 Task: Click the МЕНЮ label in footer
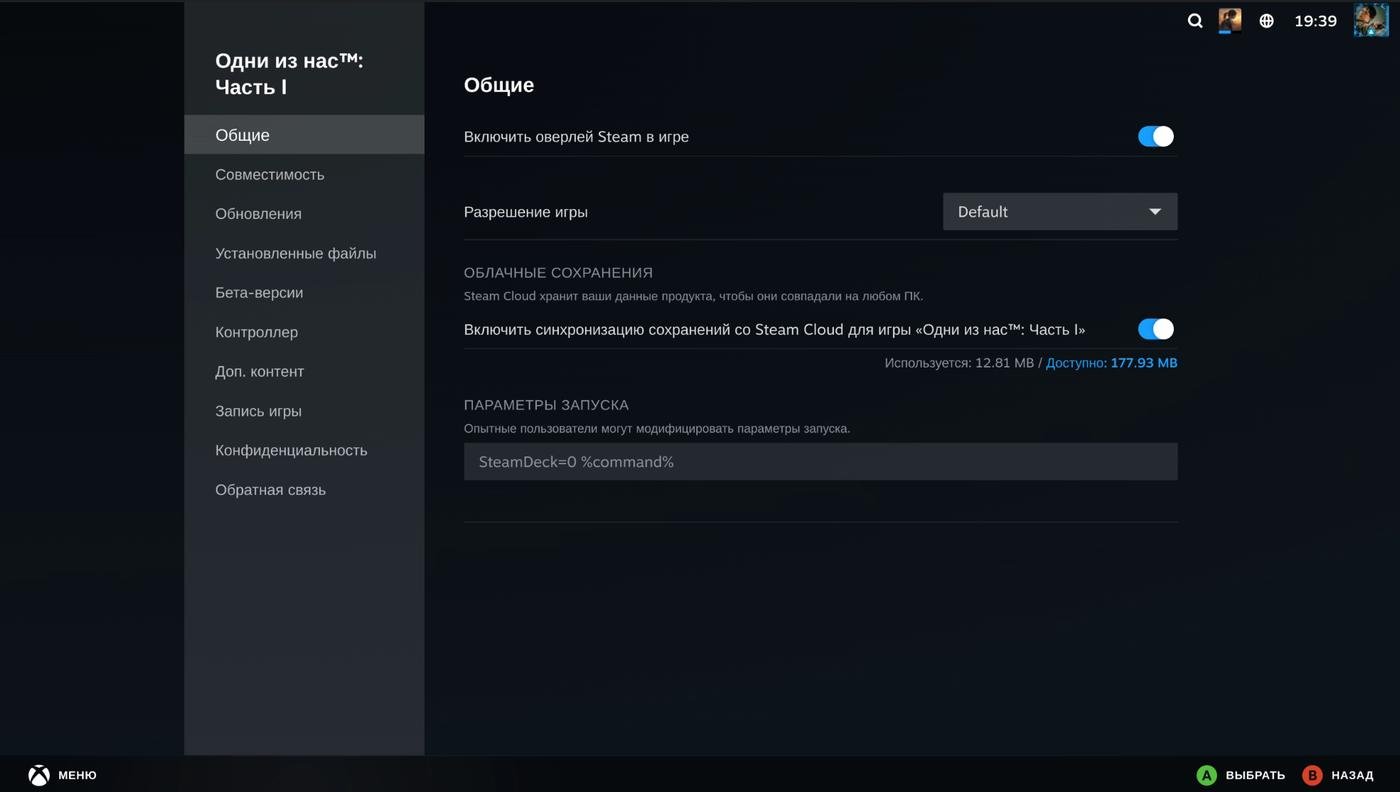point(77,775)
